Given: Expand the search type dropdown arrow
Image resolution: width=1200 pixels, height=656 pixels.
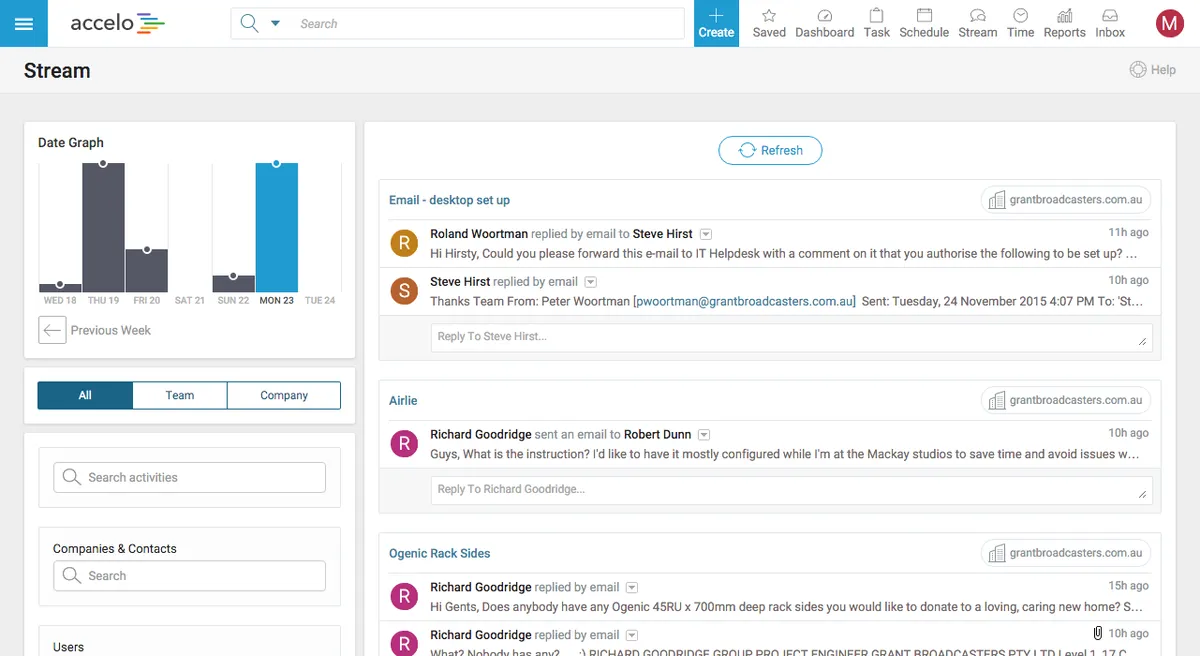Looking at the screenshot, I should click(x=275, y=23).
